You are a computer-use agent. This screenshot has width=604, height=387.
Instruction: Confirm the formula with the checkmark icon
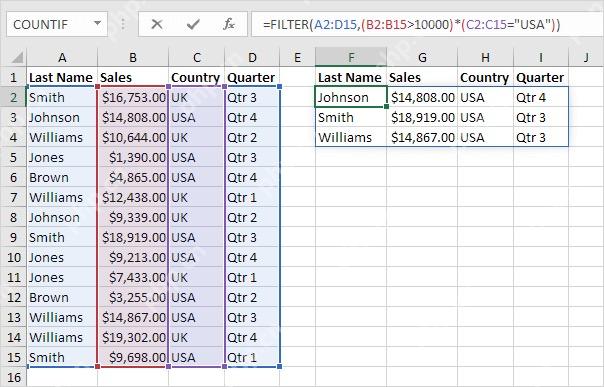click(193, 24)
